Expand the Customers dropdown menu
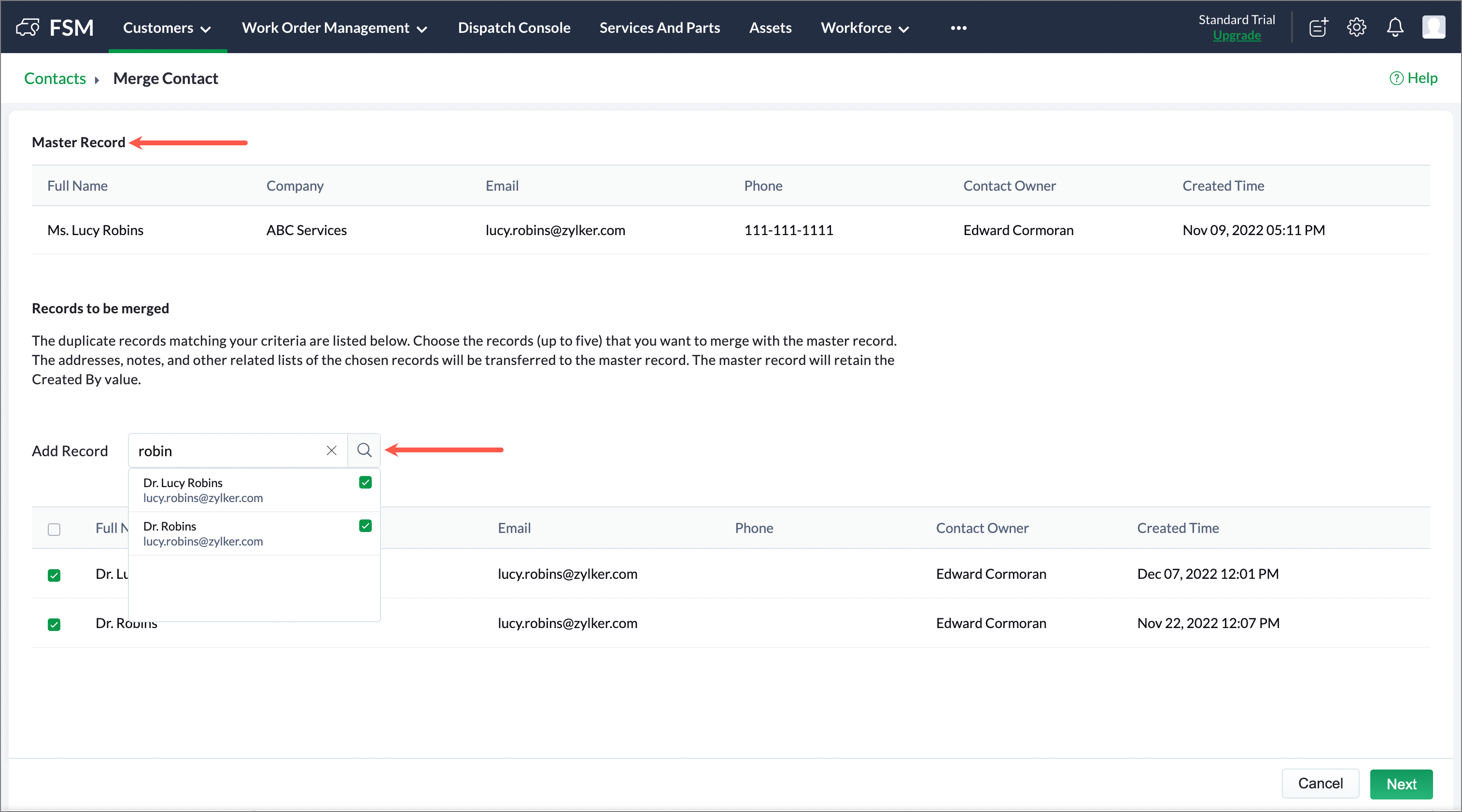1462x812 pixels. tap(167, 28)
